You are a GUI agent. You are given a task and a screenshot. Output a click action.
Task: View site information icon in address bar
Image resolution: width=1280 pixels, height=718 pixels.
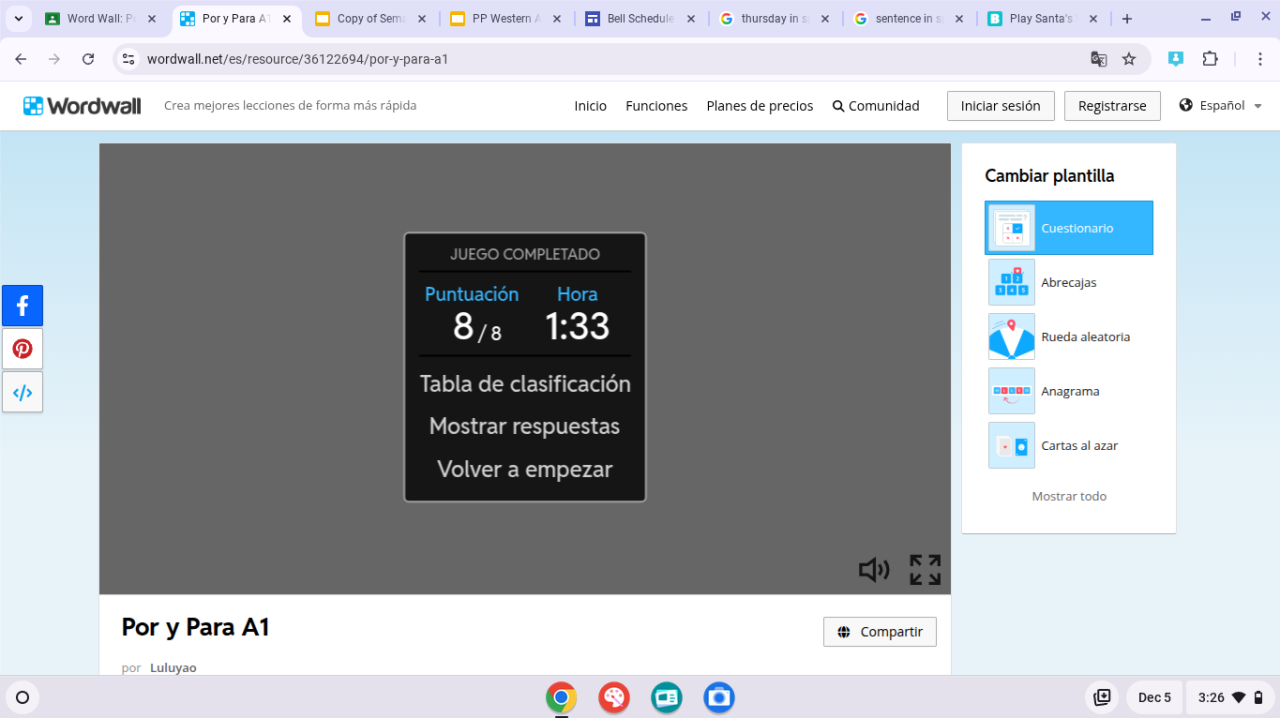[x=128, y=59]
